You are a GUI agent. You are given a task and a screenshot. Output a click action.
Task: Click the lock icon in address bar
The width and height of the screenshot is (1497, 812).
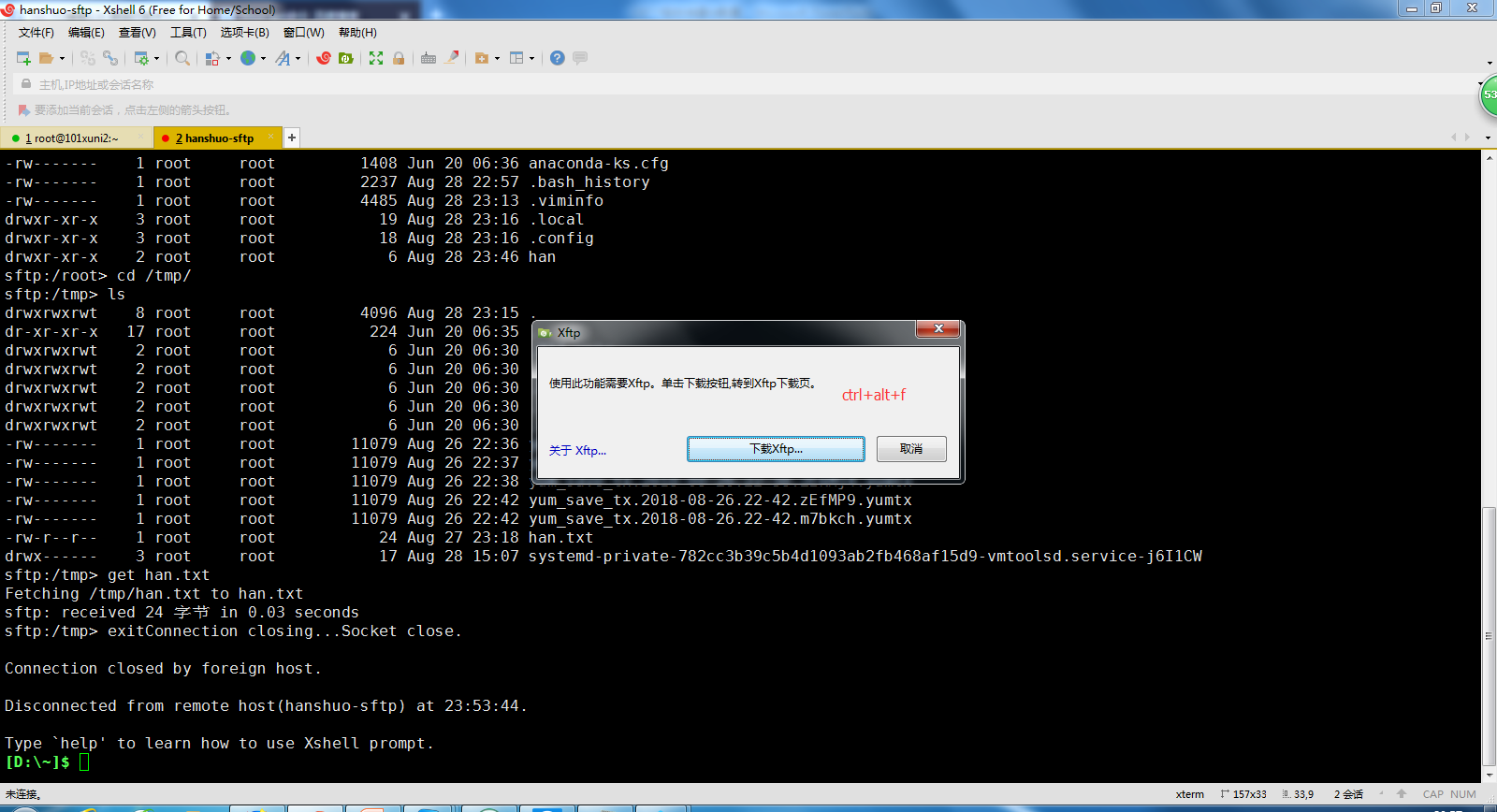pyautogui.click(x=26, y=84)
